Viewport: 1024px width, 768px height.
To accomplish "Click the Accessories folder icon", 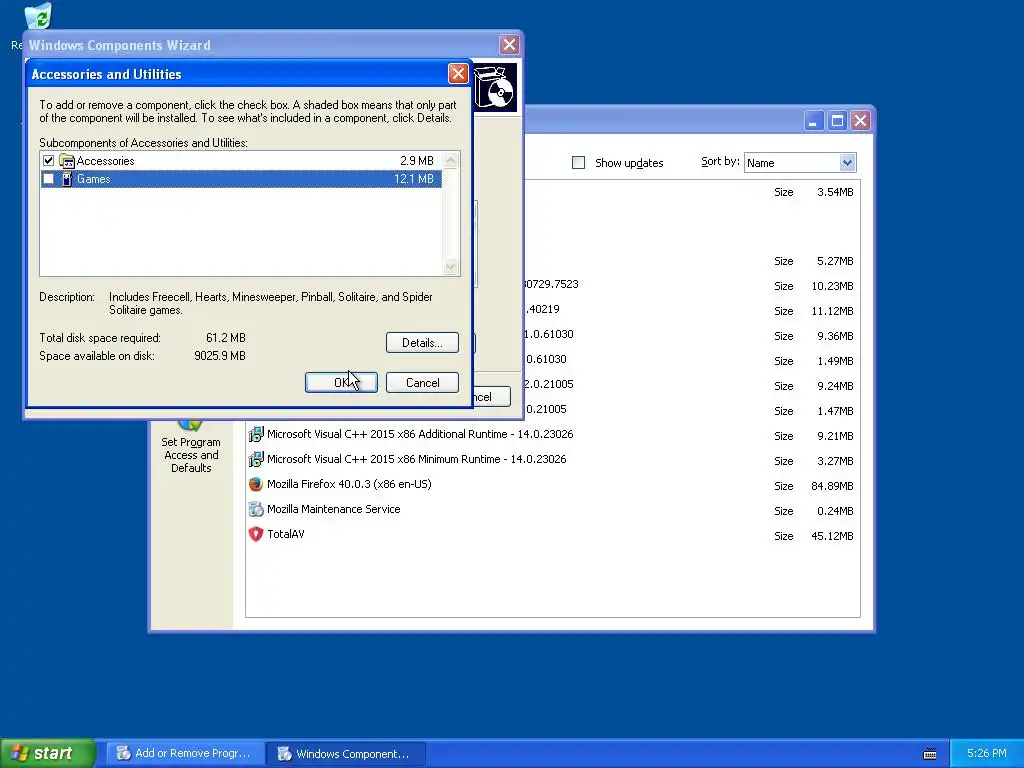I will click(67, 161).
